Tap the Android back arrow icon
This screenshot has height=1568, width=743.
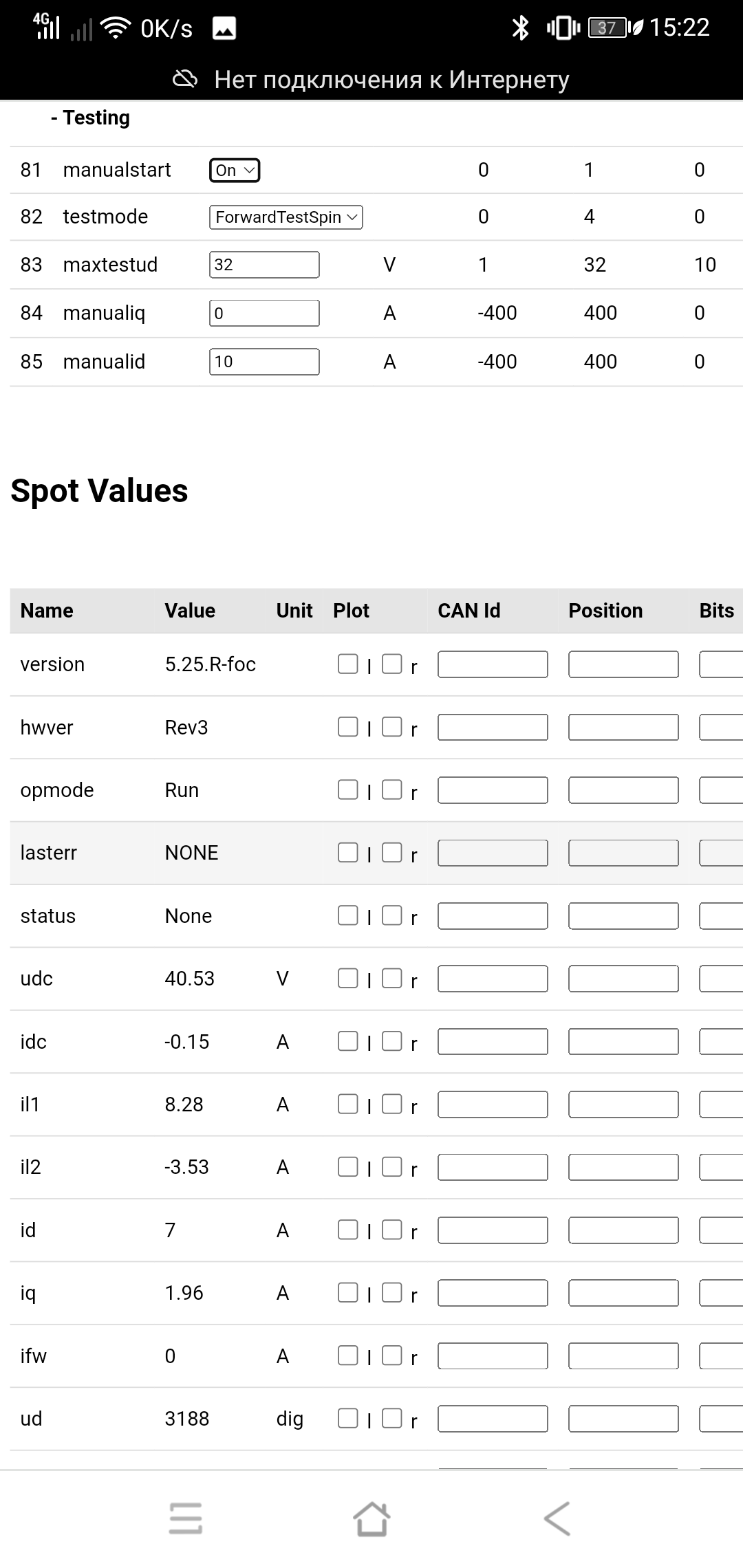tap(557, 1518)
